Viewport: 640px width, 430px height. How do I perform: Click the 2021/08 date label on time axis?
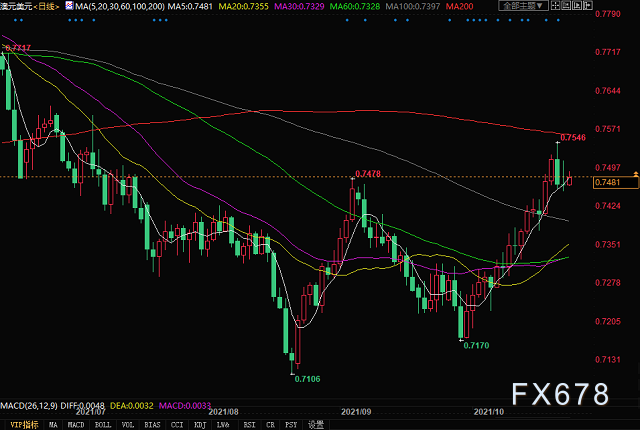click(x=224, y=412)
